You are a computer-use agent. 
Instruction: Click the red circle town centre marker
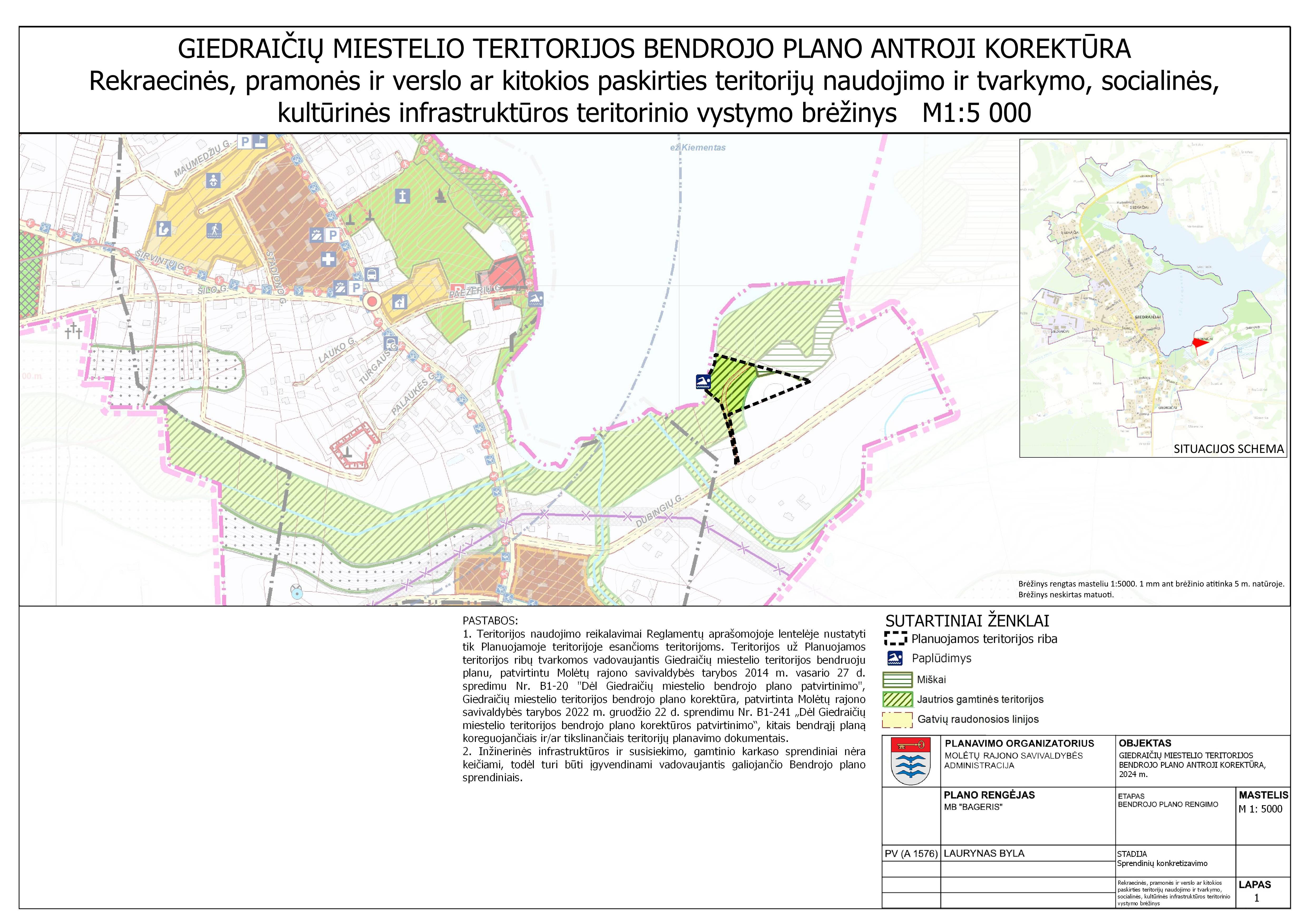(x=372, y=301)
